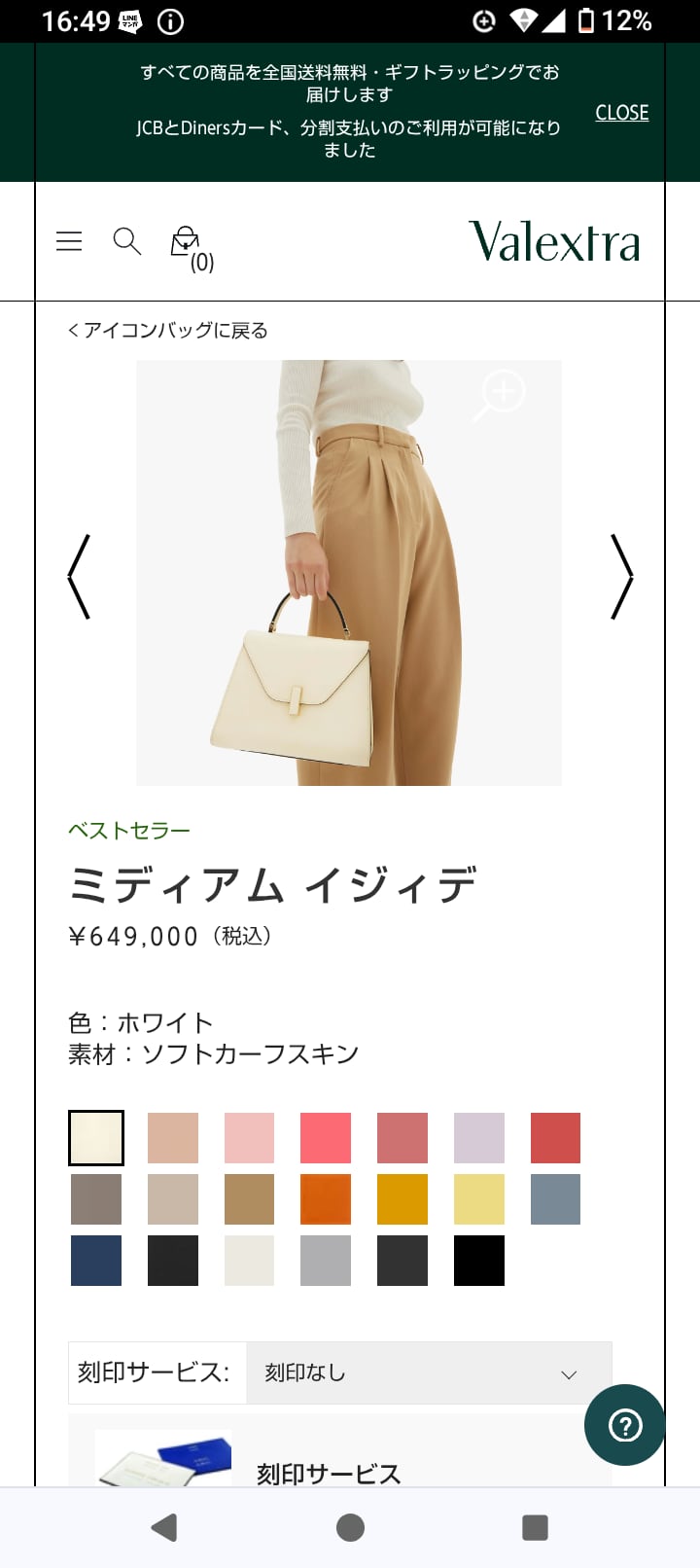The image size is (700, 1568).
Task: Dismiss banner with CLOSE link
Action: 622,113
